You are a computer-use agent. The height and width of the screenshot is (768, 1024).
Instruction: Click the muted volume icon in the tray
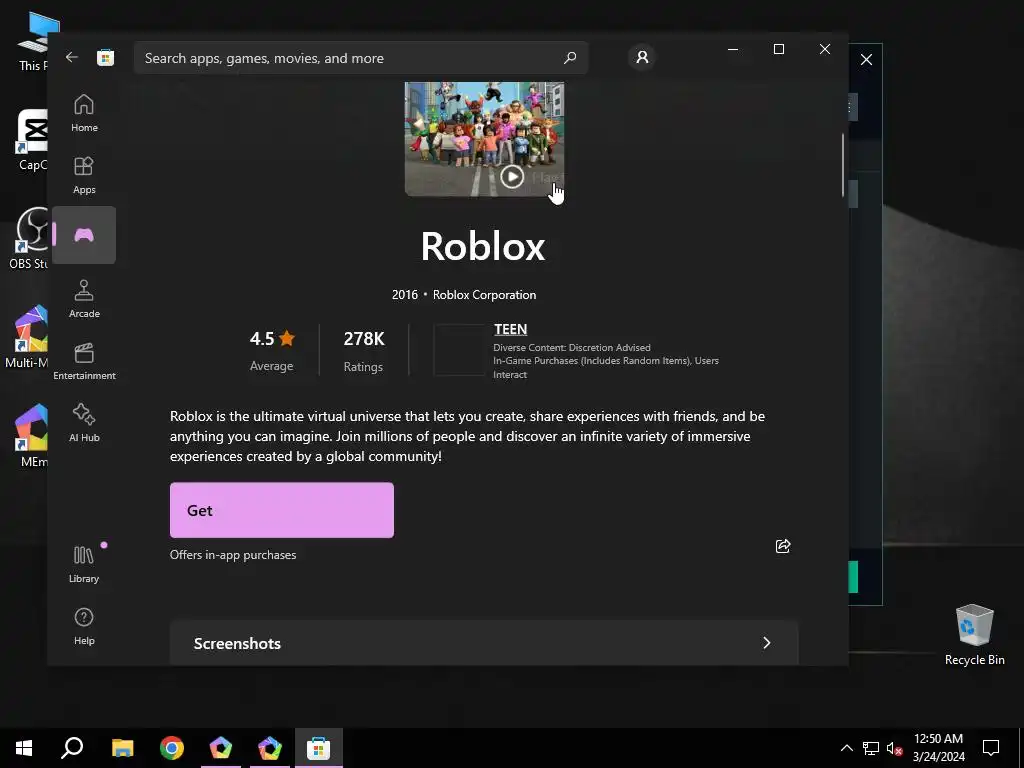895,748
